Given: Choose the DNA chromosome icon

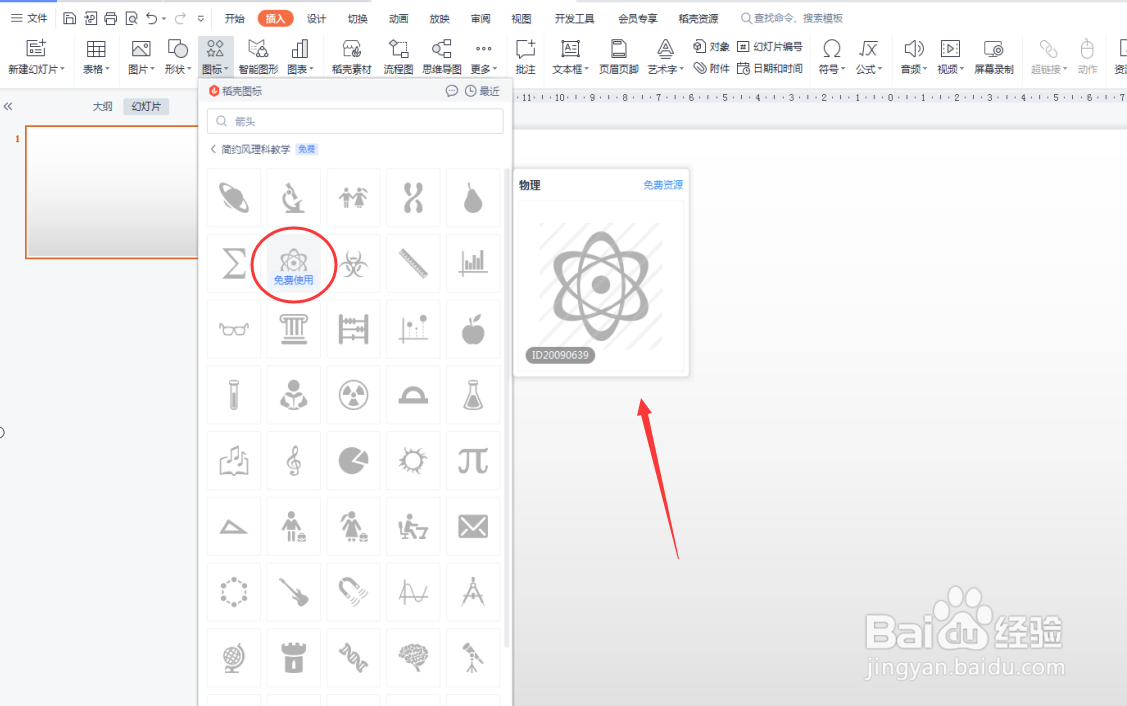Looking at the screenshot, I should coord(413,198).
